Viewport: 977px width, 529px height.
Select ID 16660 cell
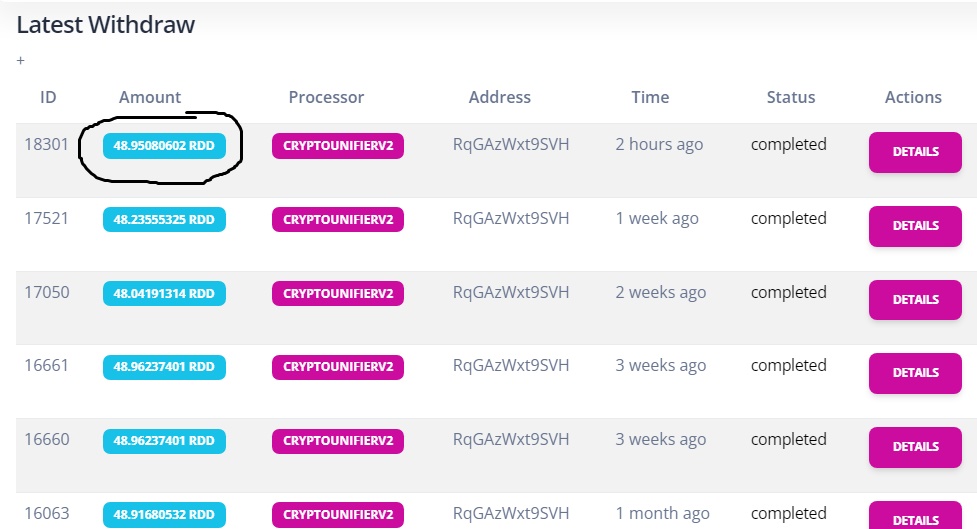point(46,439)
